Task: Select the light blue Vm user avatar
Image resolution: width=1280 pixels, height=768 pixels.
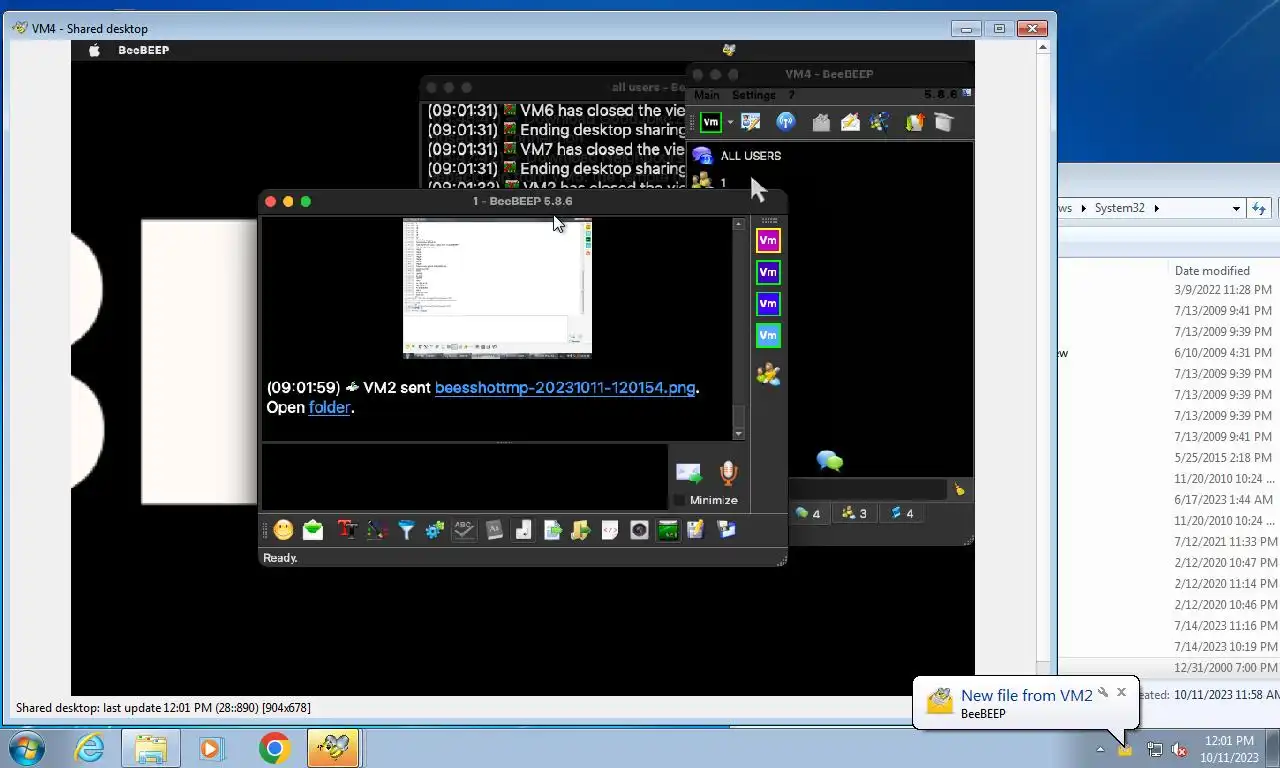Action: [x=768, y=336]
